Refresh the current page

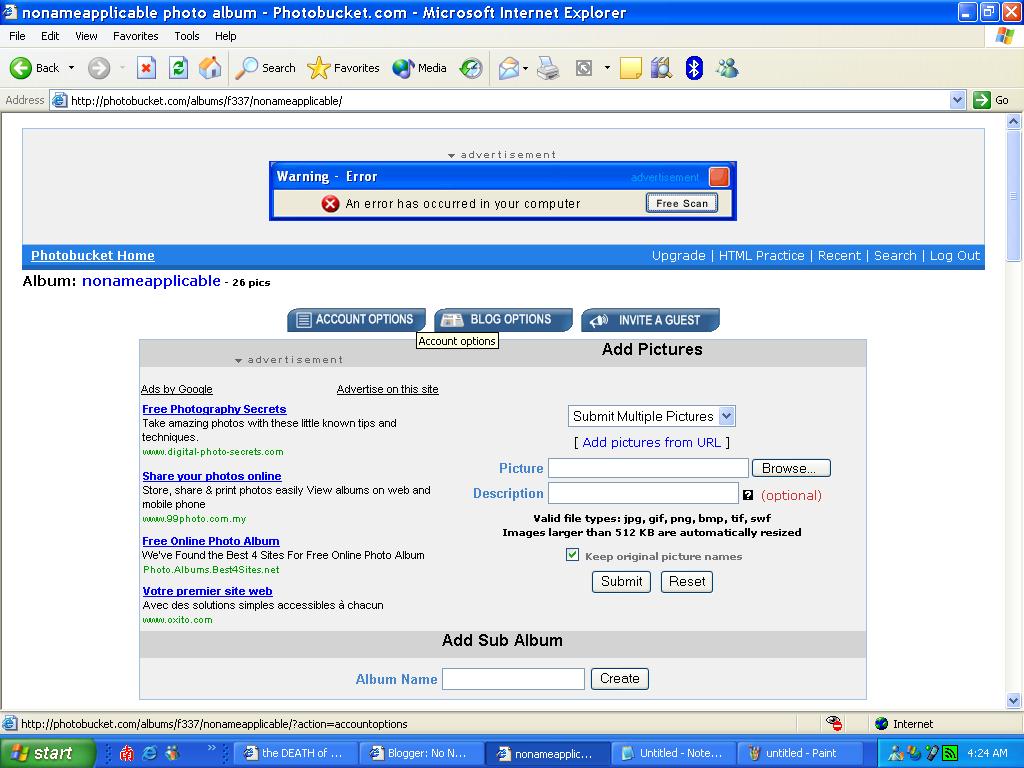point(178,68)
